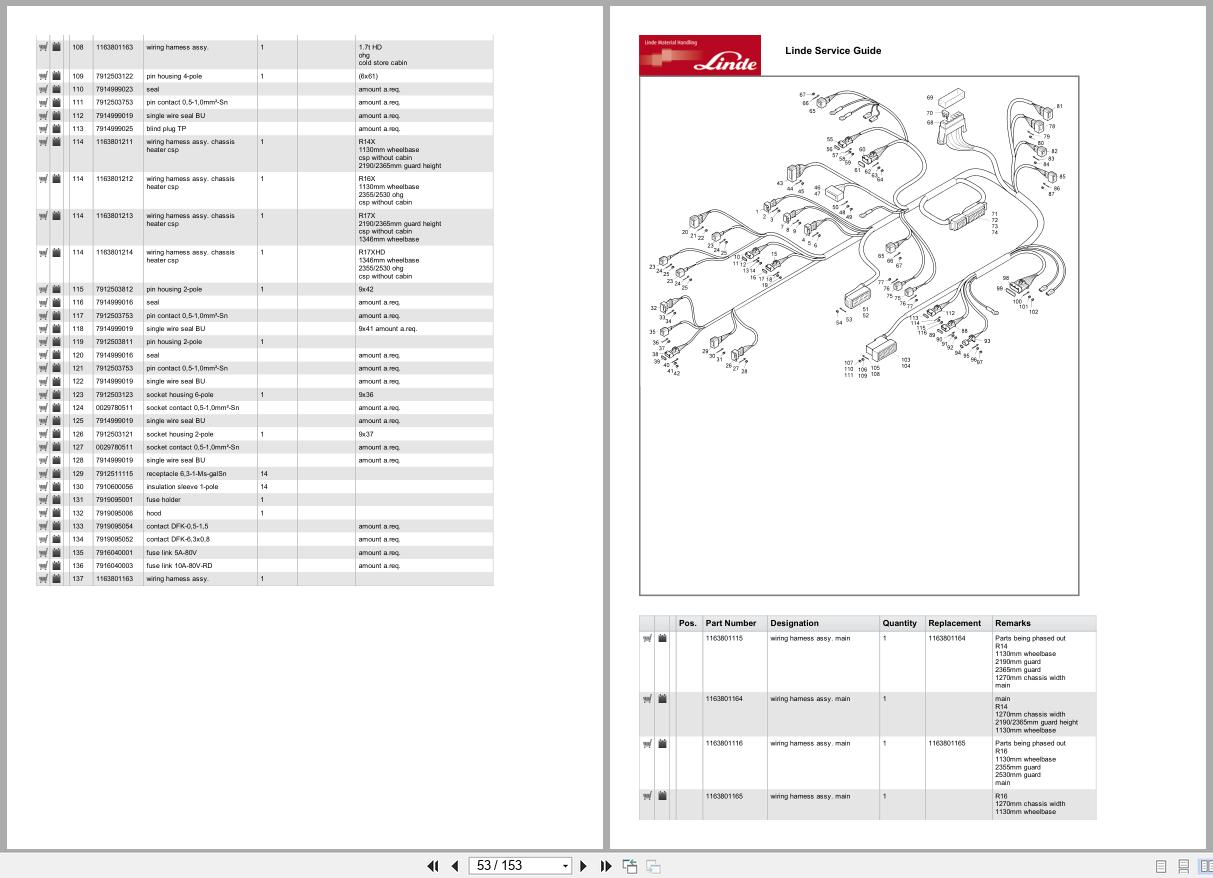This screenshot has width=1213, height=878.
Task: Advance to the next page
Action: pyautogui.click(x=583, y=865)
